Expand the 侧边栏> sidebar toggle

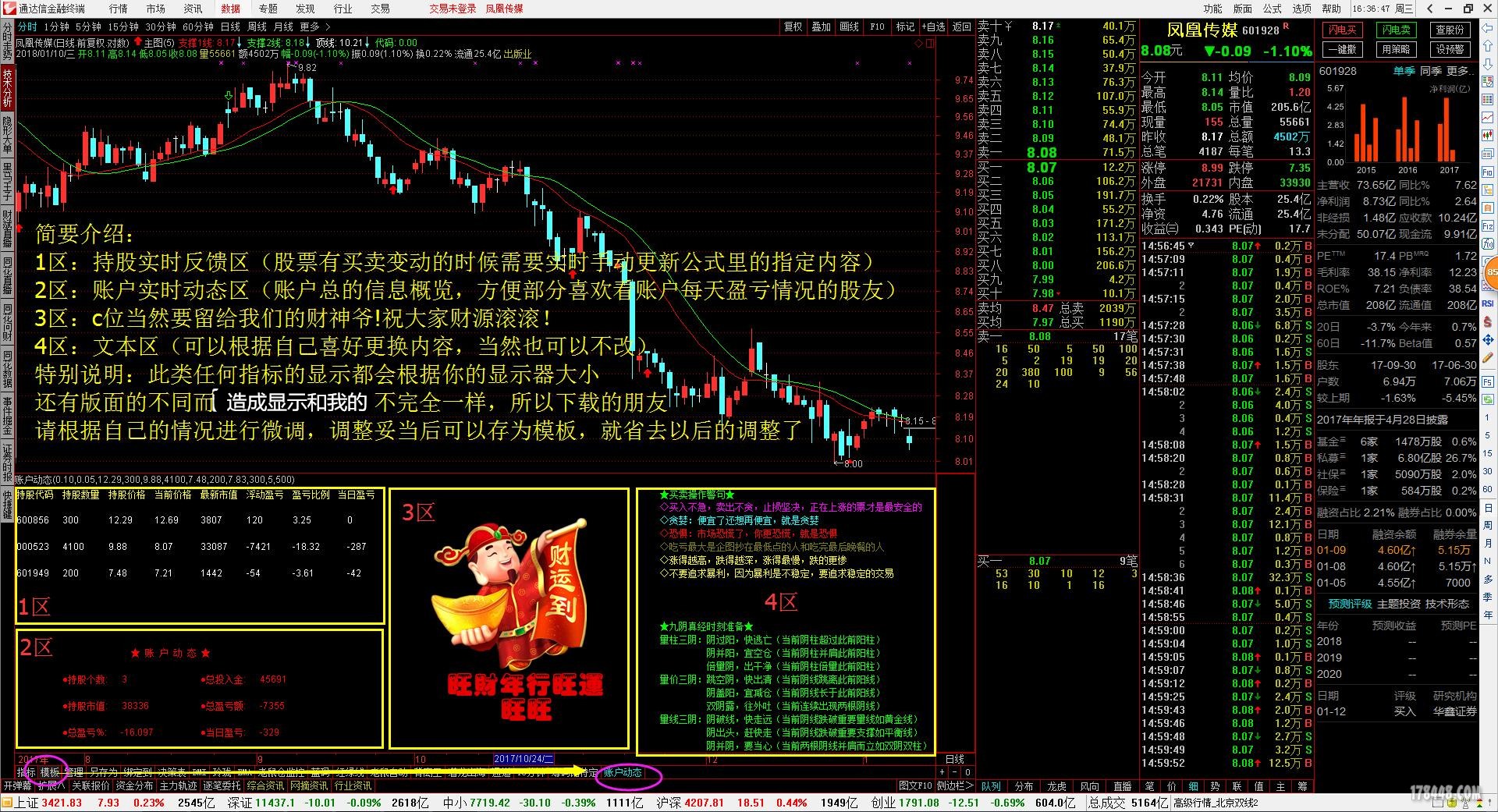click(956, 785)
